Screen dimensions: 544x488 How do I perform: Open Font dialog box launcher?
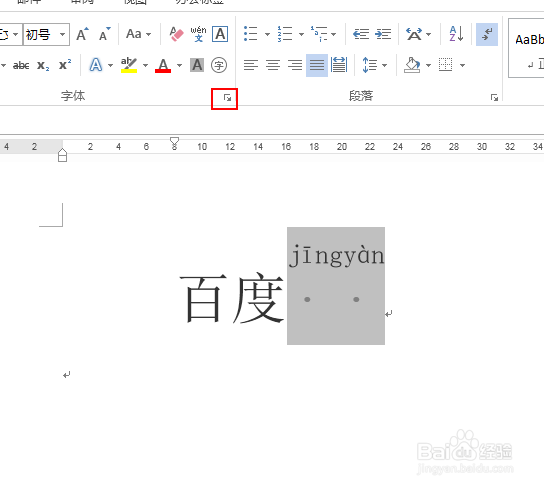[227, 98]
